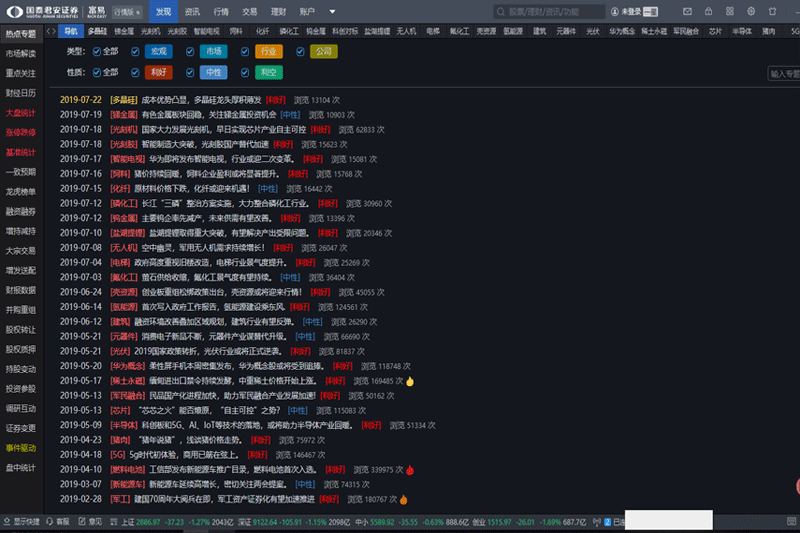Viewport: 800px width, 533px height.
Task: Open the 行情 top menu
Action: [x=221, y=11]
